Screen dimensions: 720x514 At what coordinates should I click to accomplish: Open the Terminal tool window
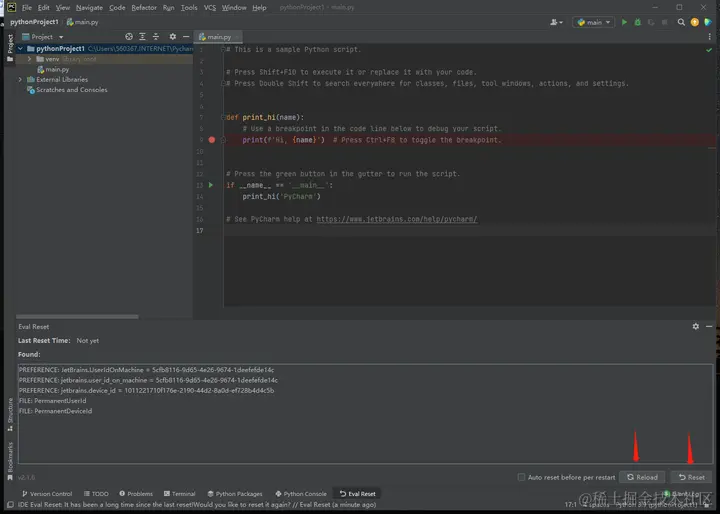click(180, 494)
